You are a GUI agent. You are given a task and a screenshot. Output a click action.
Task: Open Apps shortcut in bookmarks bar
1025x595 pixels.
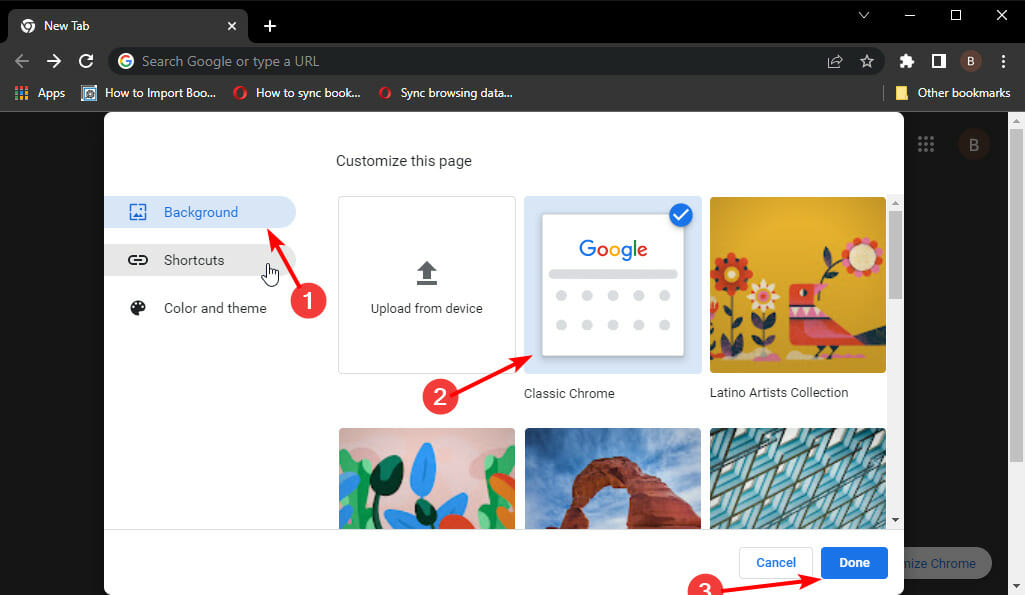(x=39, y=93)
